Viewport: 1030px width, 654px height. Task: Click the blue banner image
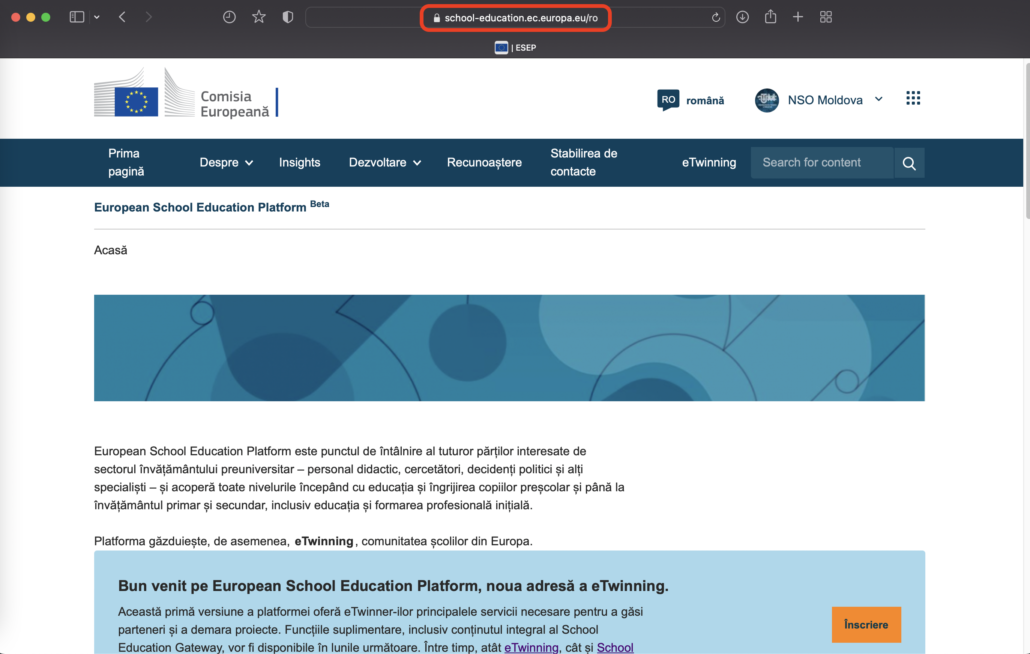[509, 348]
